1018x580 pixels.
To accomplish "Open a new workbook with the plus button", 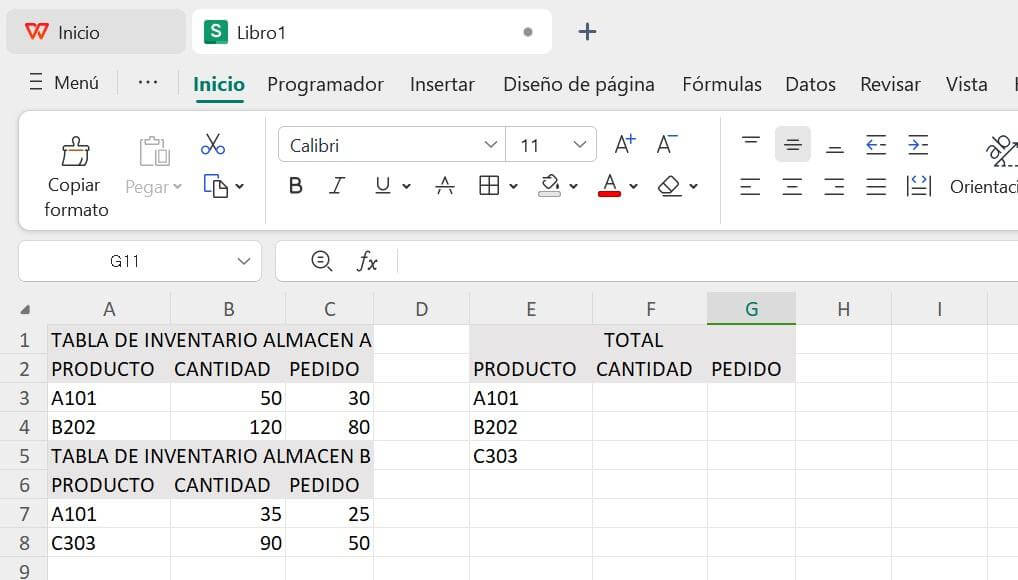I will pos(587,31).
